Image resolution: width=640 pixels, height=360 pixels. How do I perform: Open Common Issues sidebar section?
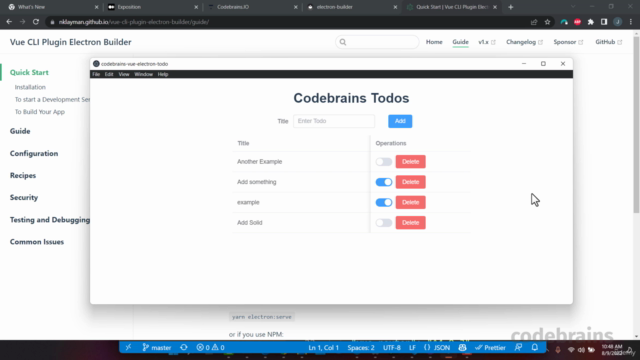point(37,242)
